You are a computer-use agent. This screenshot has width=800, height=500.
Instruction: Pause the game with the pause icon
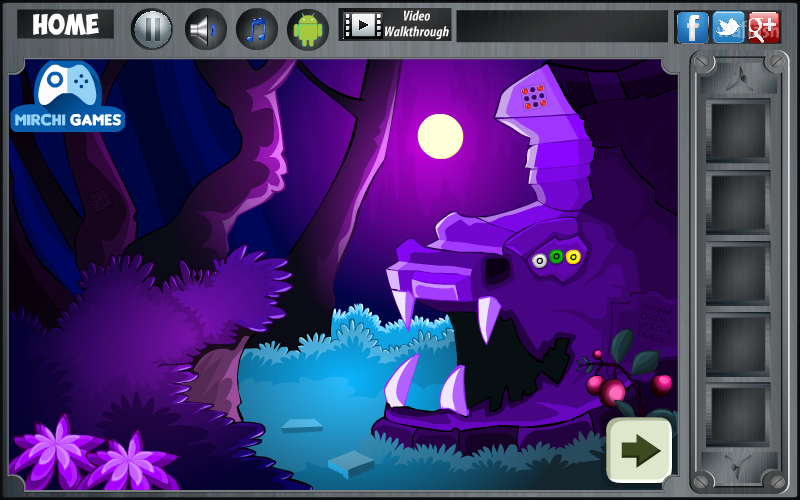152,29
